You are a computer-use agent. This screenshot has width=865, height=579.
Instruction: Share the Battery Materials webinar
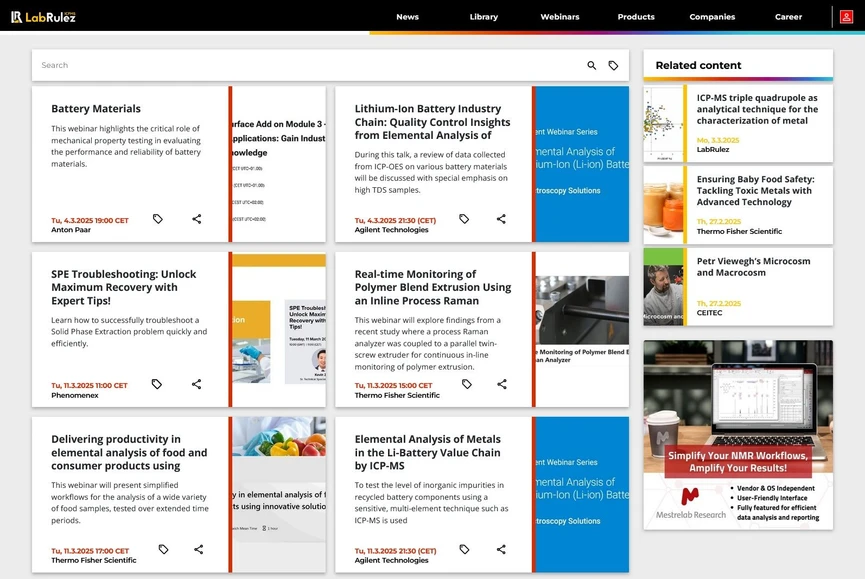coord(196,219)
